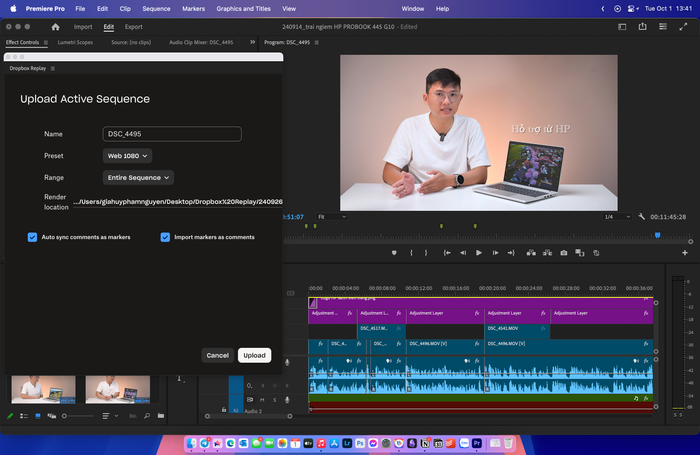Screen dimensions: 700x455
Task: Uncheck Auto sync comments as markers
Action: 33,237
